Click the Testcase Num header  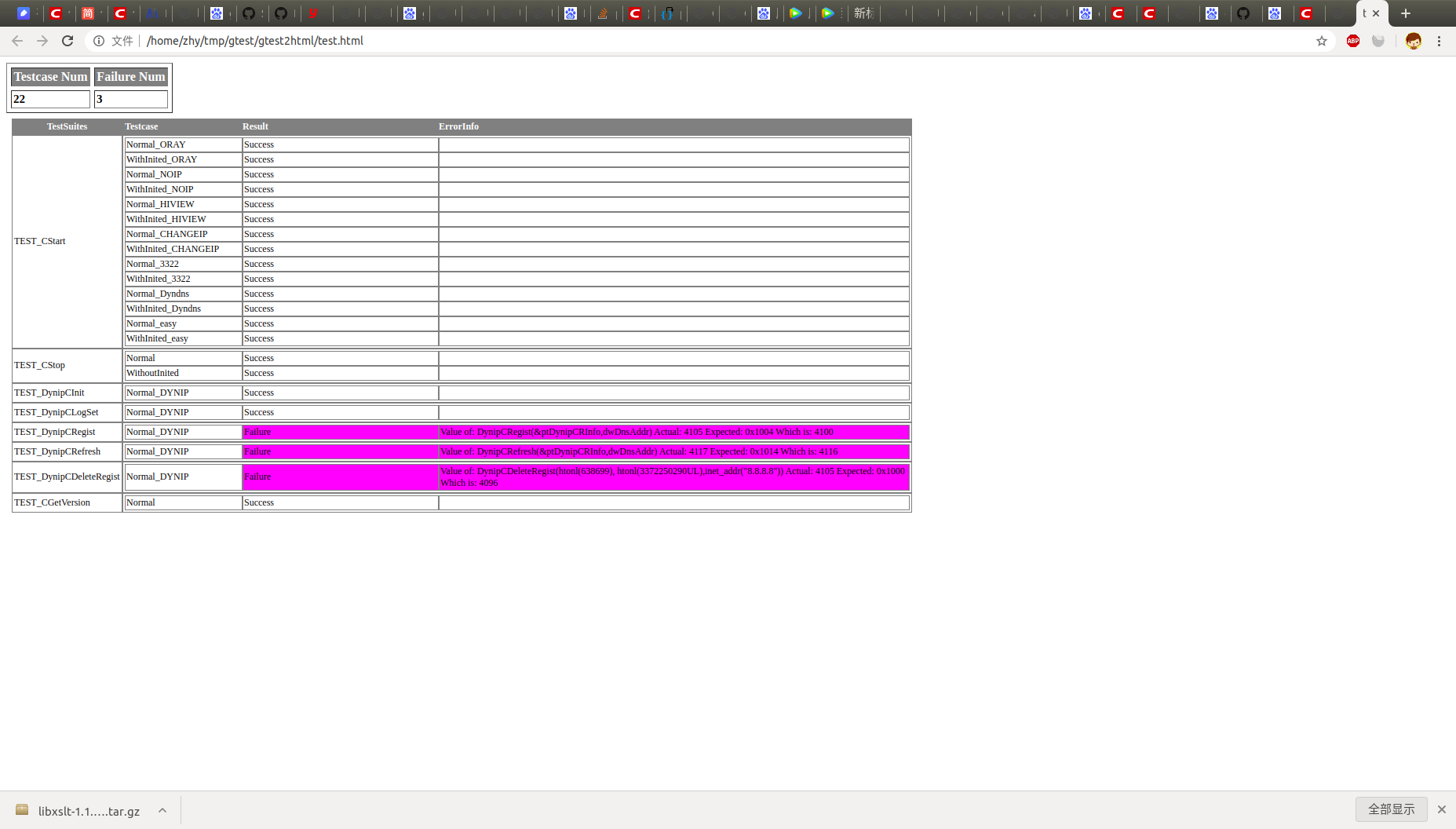(51, 77)
